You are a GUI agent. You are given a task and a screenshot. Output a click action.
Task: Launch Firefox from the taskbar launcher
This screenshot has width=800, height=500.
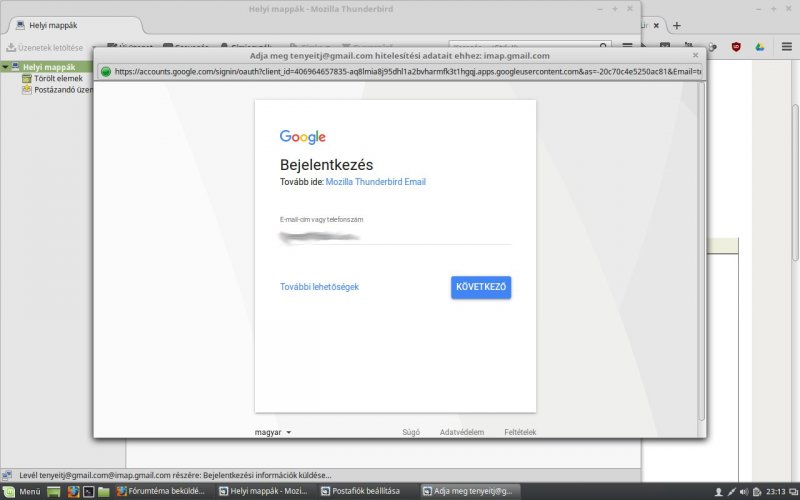coord(73,491)
